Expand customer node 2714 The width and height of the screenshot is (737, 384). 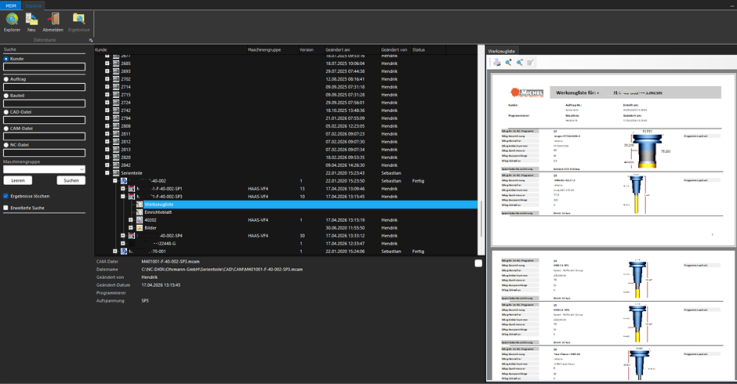click(x=107, y=87)
